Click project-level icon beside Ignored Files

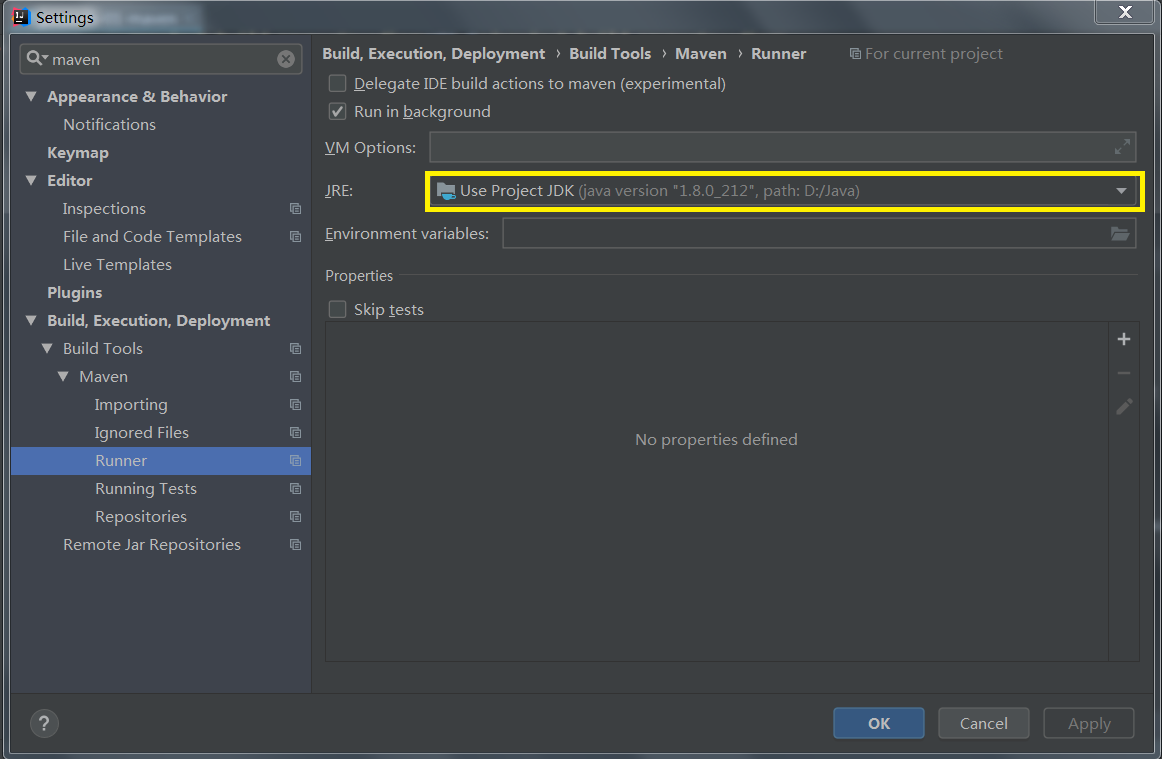tap(296, 433)
